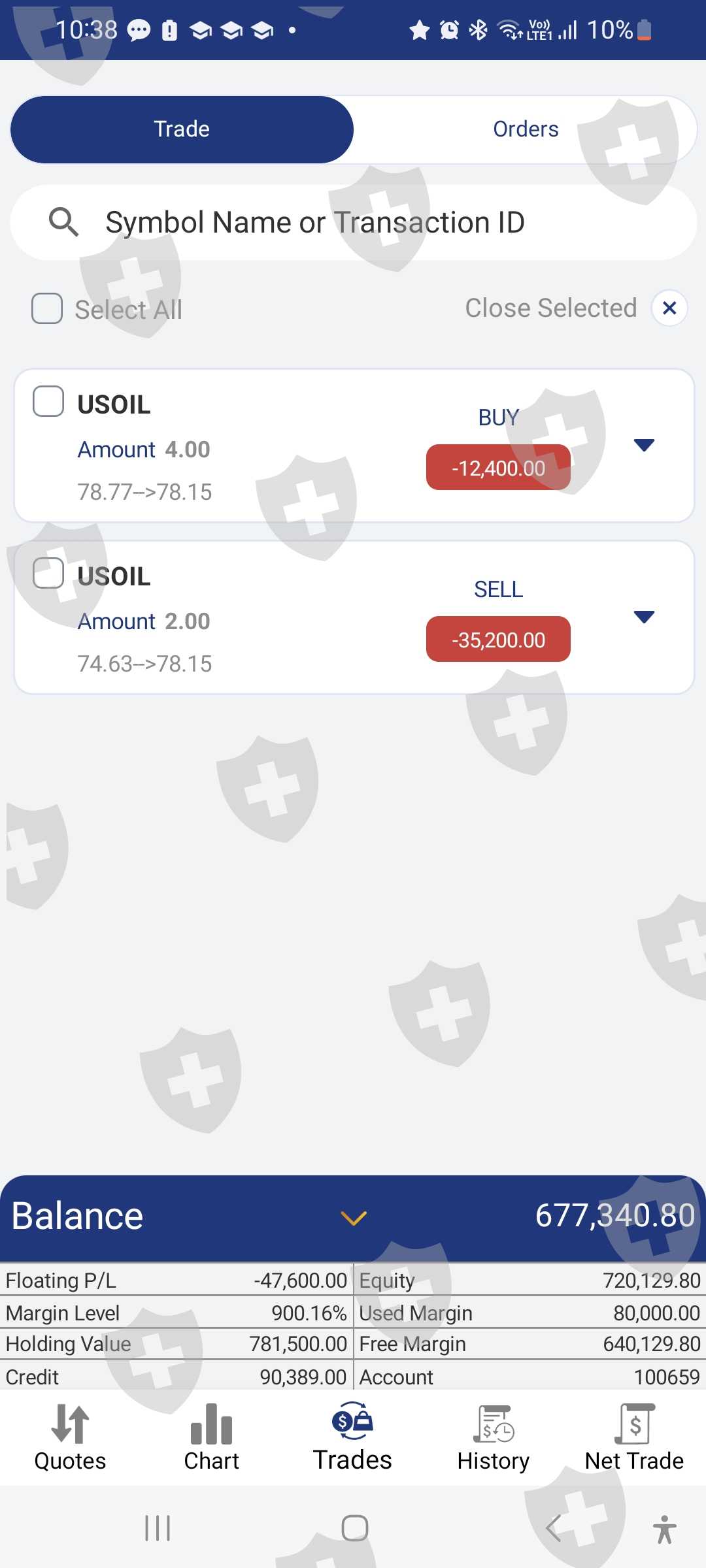The height and width of the screenshot is (1568, 706).
Task: Tap the search magnifier icon
Action: pyautogui.click(x=64, y=222)
